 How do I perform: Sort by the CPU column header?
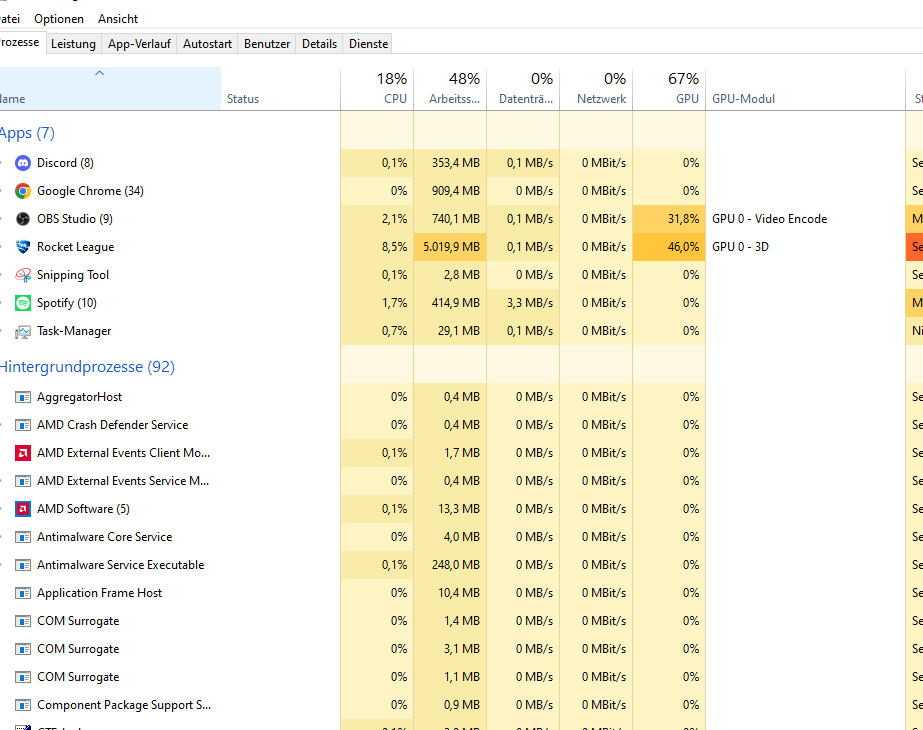pos(377,89)
